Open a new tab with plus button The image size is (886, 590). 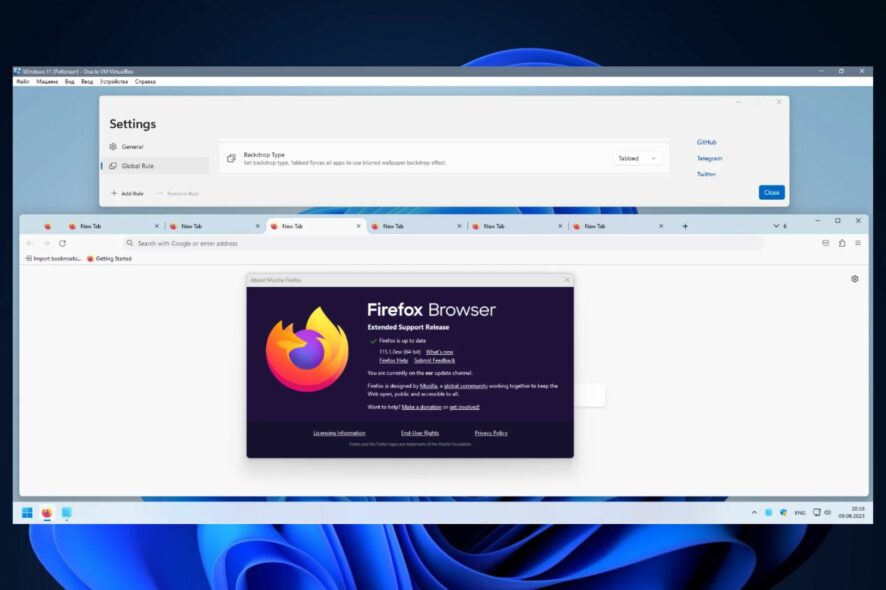click(x=685, y=226)
